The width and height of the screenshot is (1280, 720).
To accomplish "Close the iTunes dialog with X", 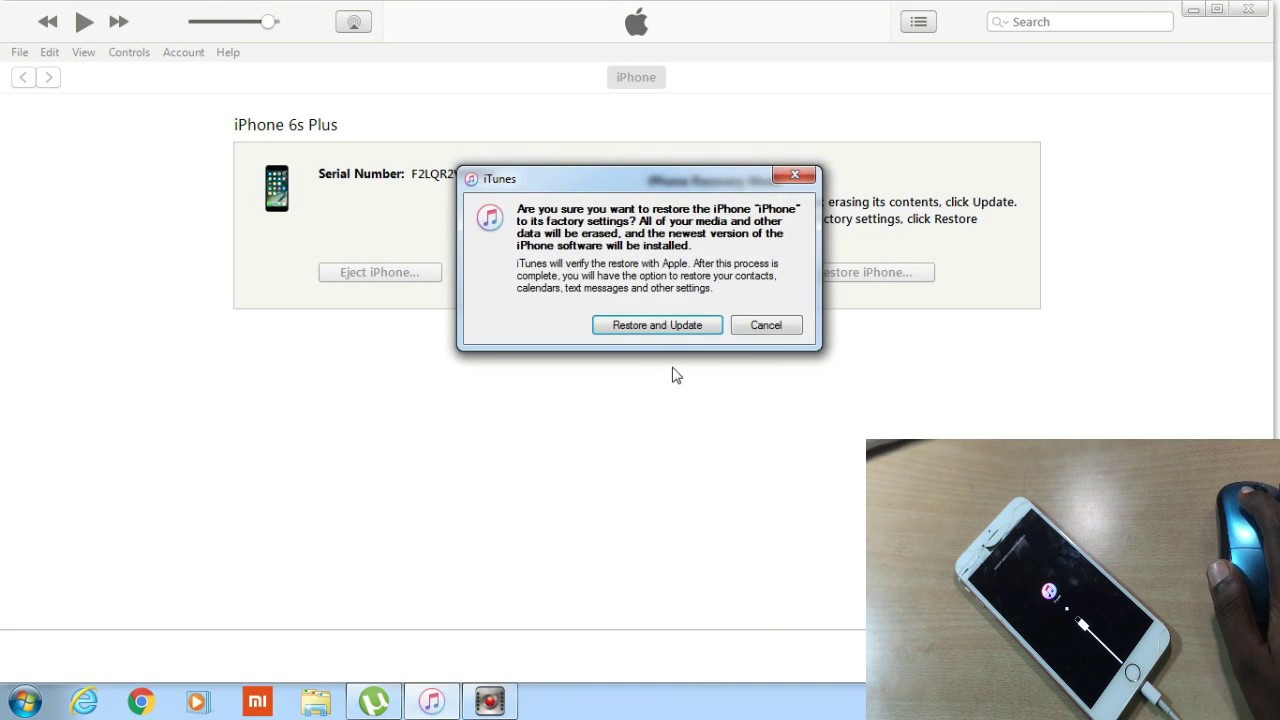I will (795, 176).
